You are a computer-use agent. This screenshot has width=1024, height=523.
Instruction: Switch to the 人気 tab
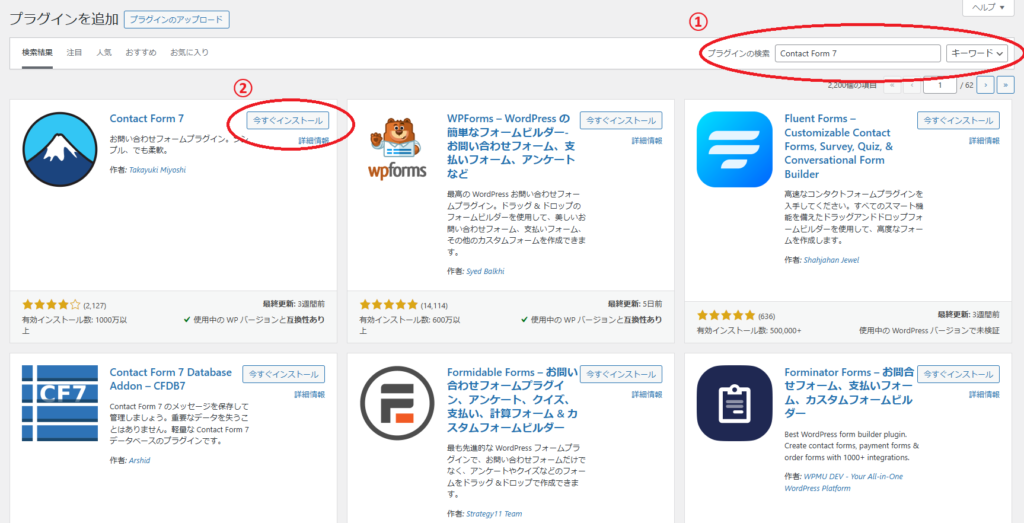click(x=104, y=52)
